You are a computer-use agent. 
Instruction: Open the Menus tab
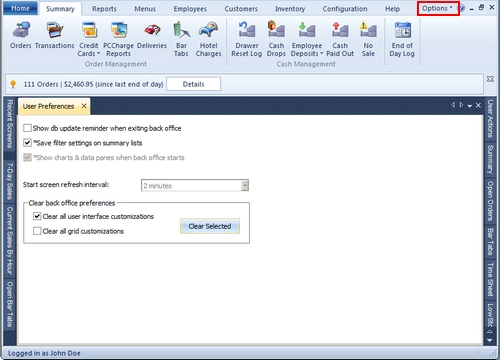pos(145,9)
